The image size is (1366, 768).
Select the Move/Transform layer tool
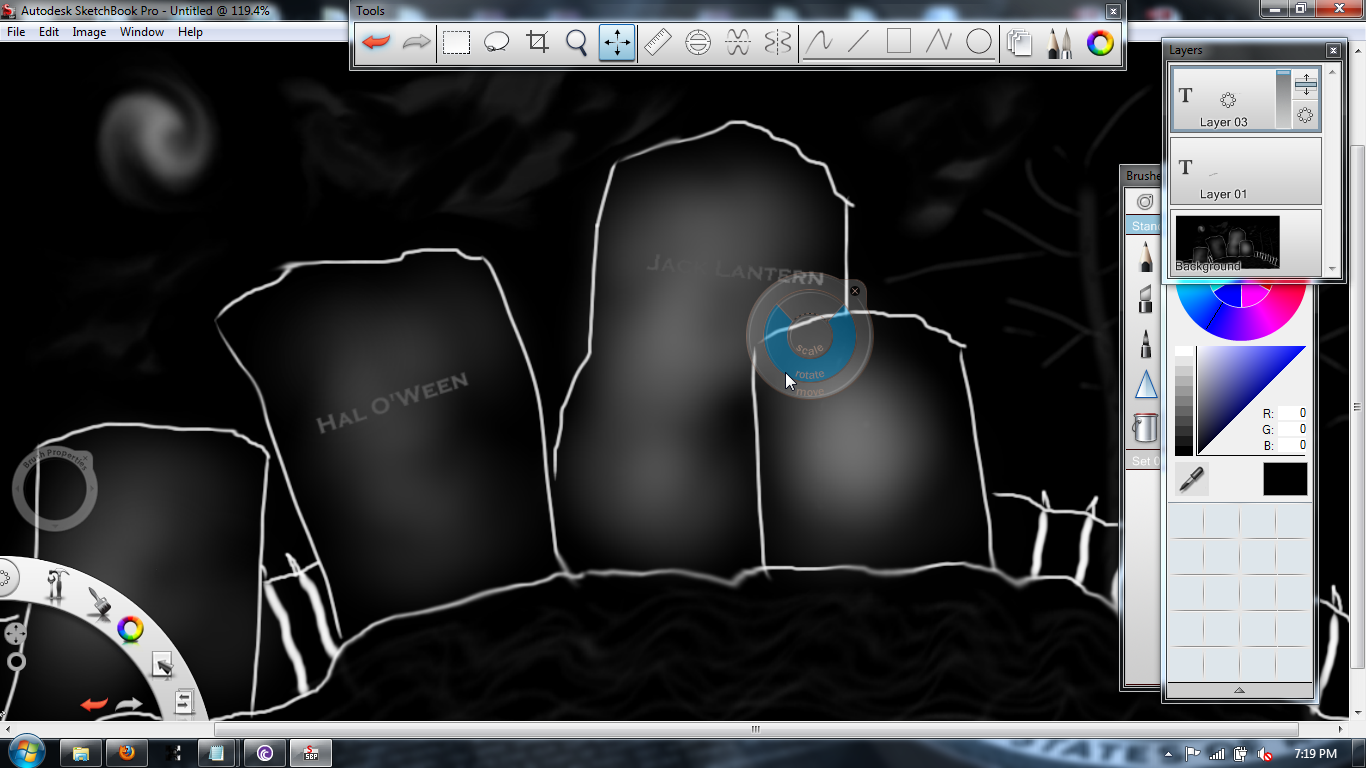pyautogui.click(x=617, y=43)
